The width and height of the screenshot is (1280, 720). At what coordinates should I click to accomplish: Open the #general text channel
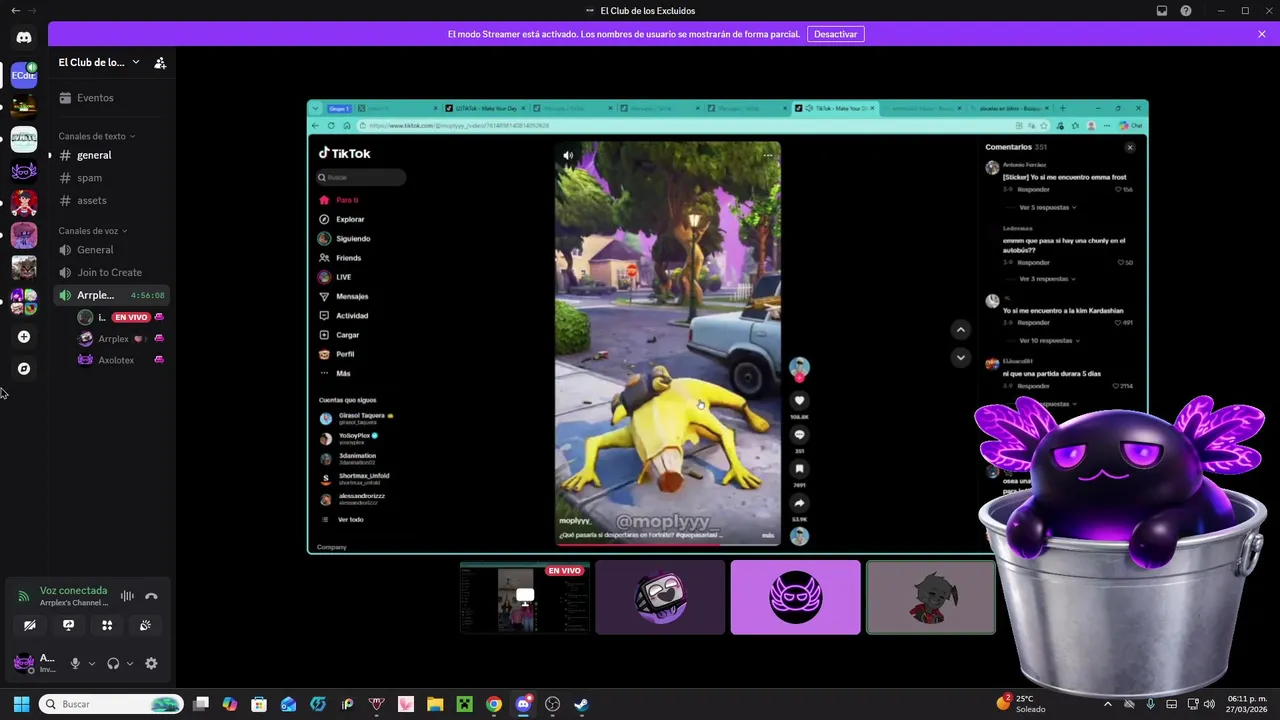coord(112,155)
